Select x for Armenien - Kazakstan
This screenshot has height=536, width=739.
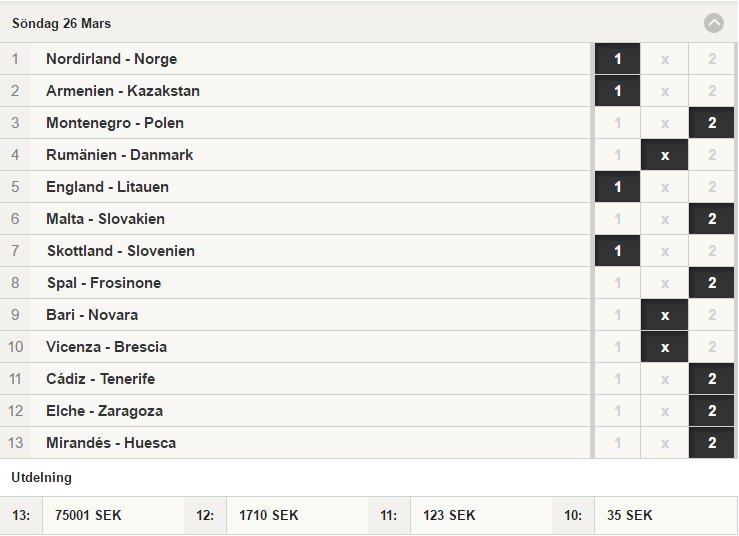coord(665,91)
